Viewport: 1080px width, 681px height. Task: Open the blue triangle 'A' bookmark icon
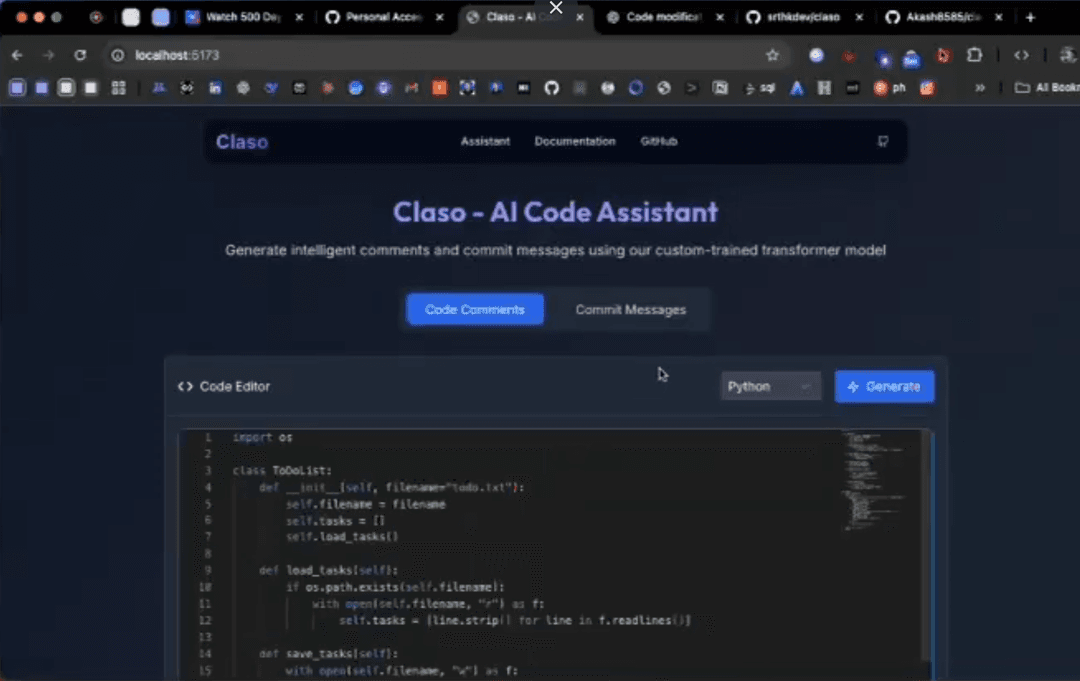(796, 88)
